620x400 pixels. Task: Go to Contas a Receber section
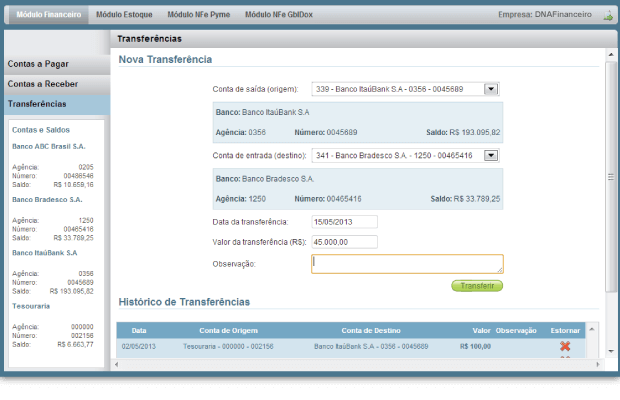[x=57, y=84]
